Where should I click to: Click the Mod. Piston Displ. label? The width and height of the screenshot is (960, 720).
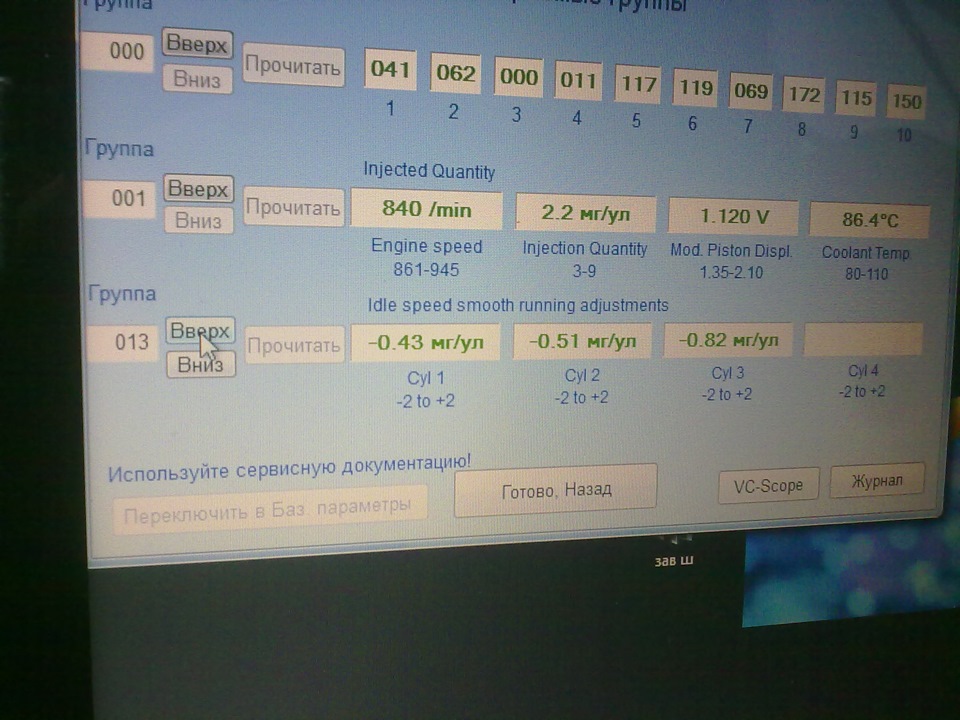(x=731, y=251)
